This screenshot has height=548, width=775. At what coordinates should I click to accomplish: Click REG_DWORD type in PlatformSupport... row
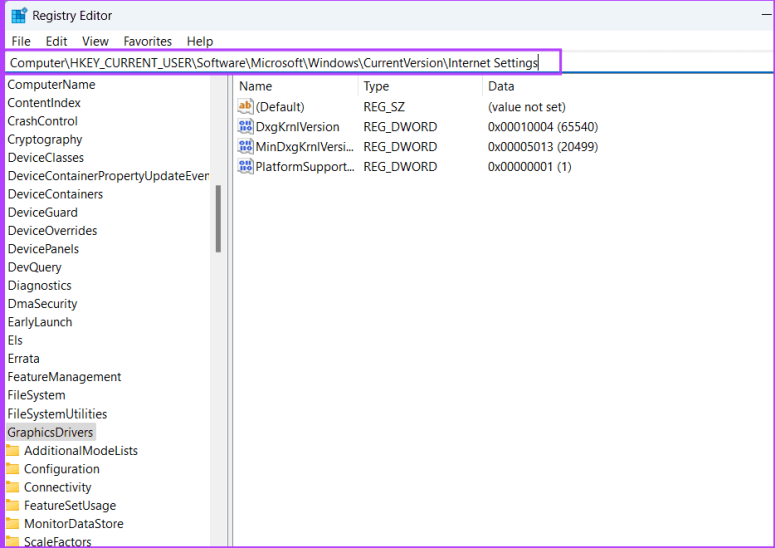click(x=400, y=167)
